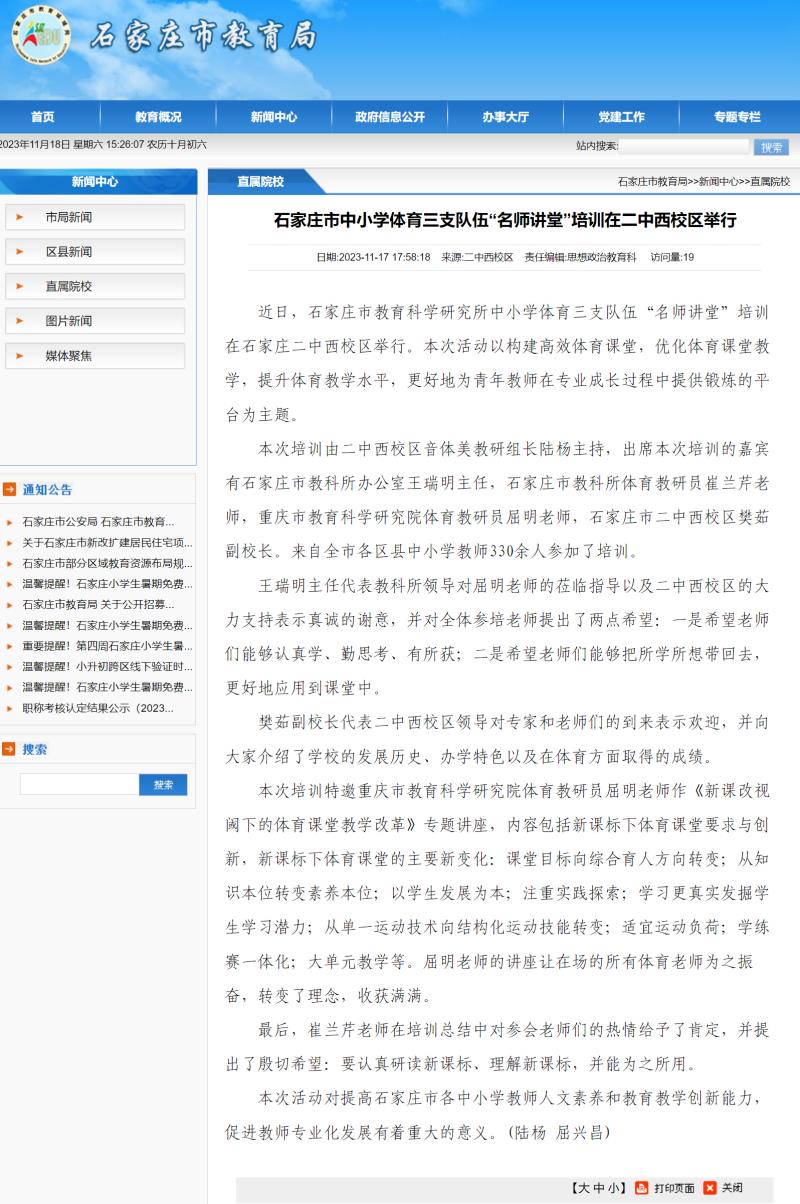800x1204 pixels.
Task: Focus the sidebar search input field
Action: pos(79,785)
